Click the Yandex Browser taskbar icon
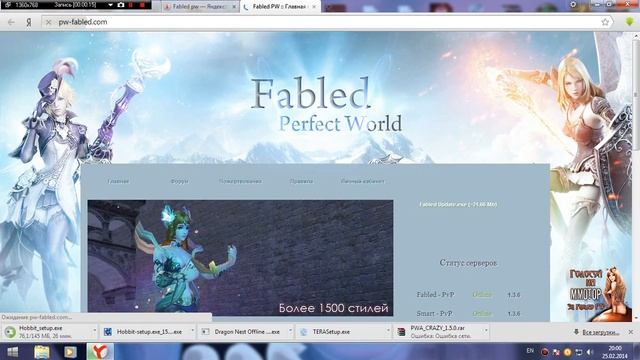The image size is (640, 360). coord(100,352)
